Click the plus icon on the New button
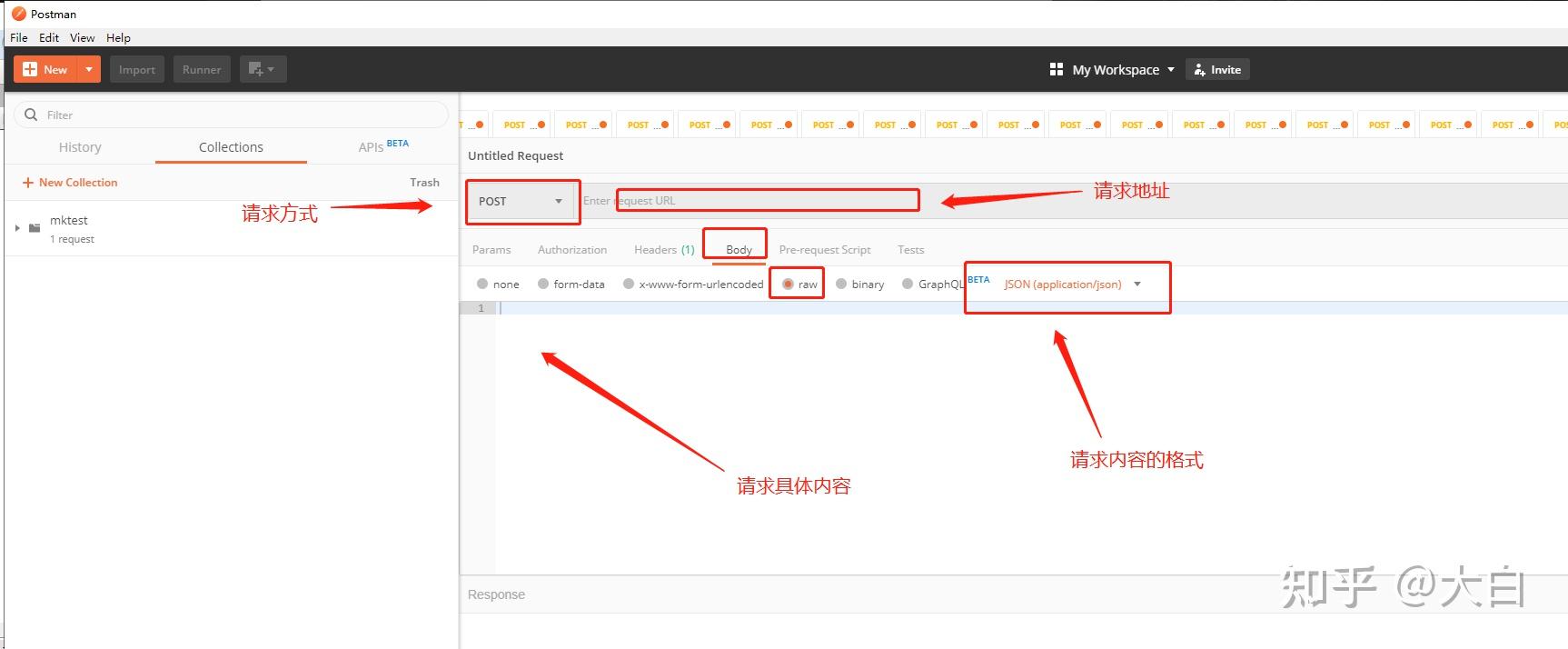 click(30, 69)
